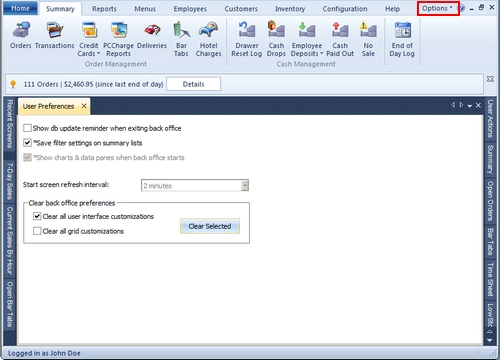Open the Drawer Reset Log

coord(247,39)
